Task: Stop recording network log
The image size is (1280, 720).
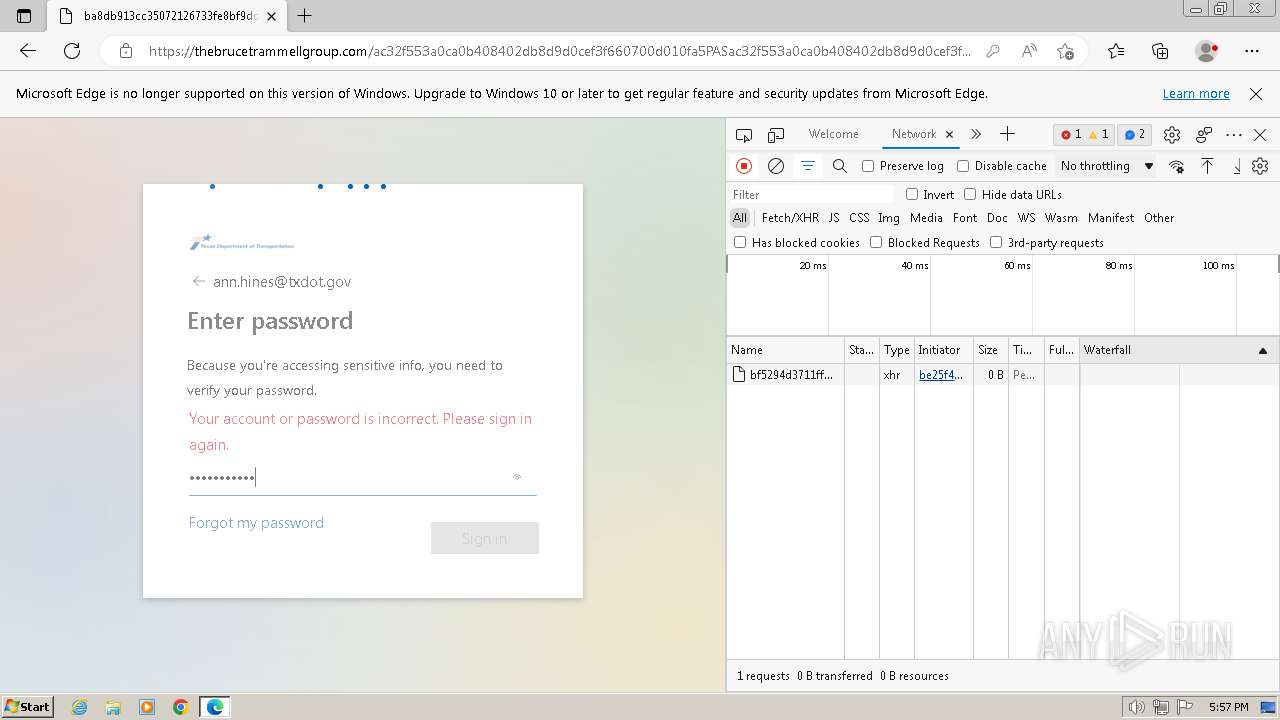Action: (x=744, y=166)
